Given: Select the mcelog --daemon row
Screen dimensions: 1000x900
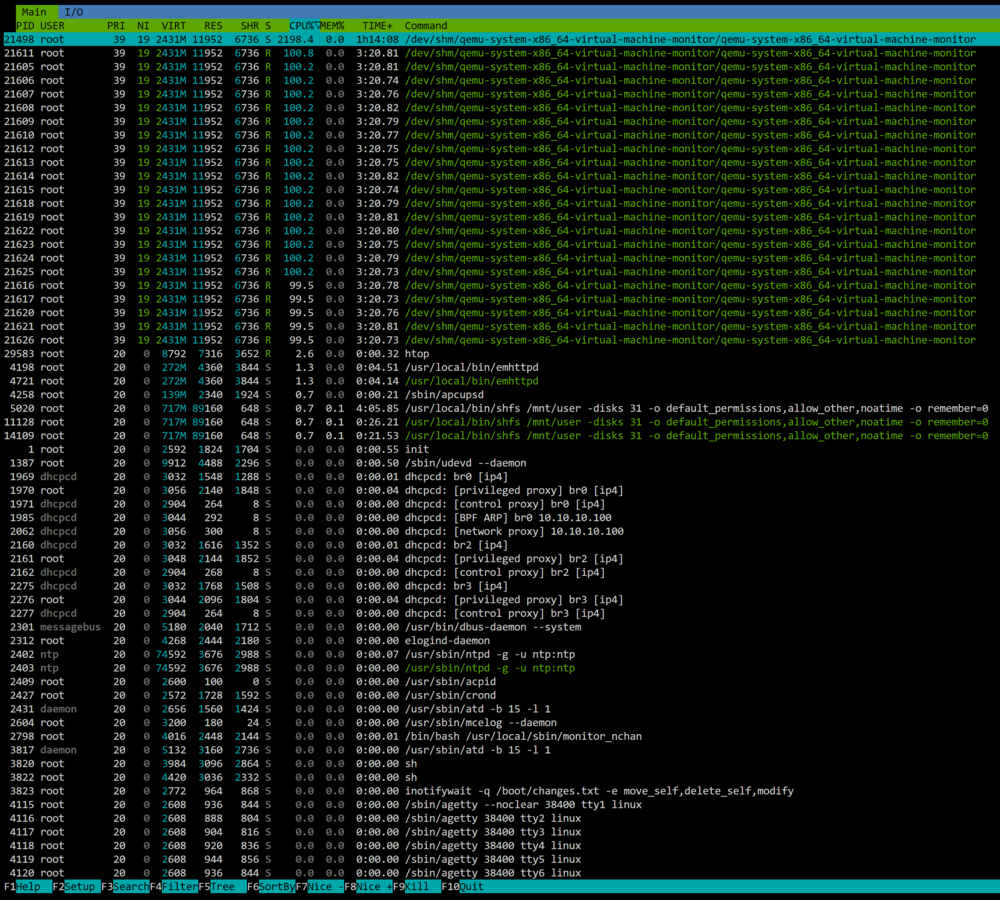Looking at the screenshot, I should [x=500, y=723].
